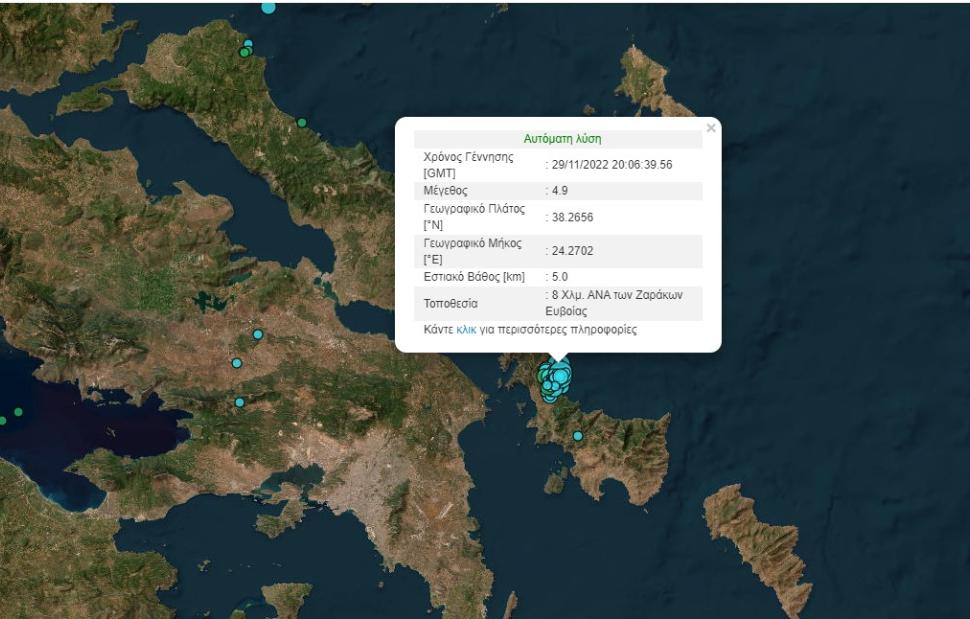Click the green marker in the Gulf of Corinth

click(18, 412)
